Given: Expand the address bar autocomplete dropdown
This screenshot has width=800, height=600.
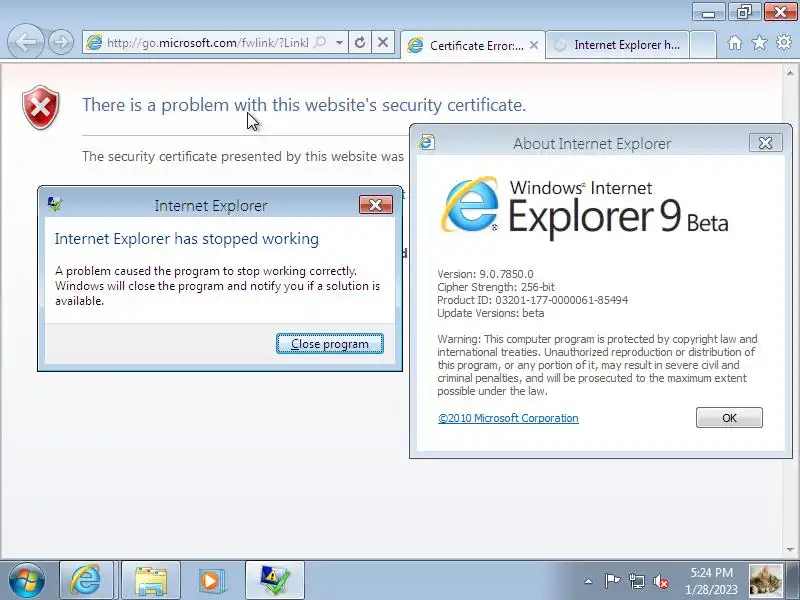Looking at the screenshot, I should coord(339,42).
